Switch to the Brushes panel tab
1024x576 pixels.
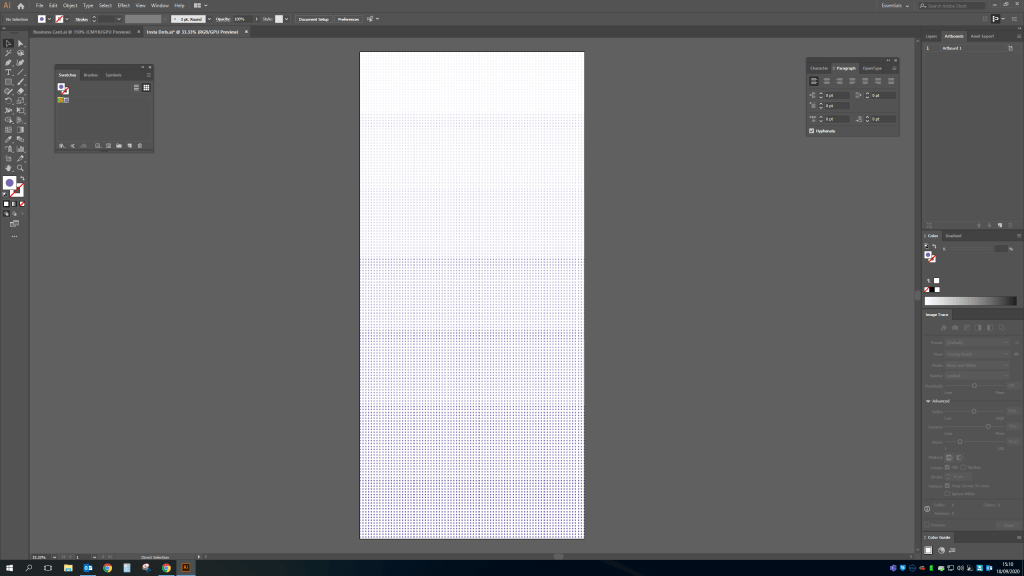(x=91, y=75)
